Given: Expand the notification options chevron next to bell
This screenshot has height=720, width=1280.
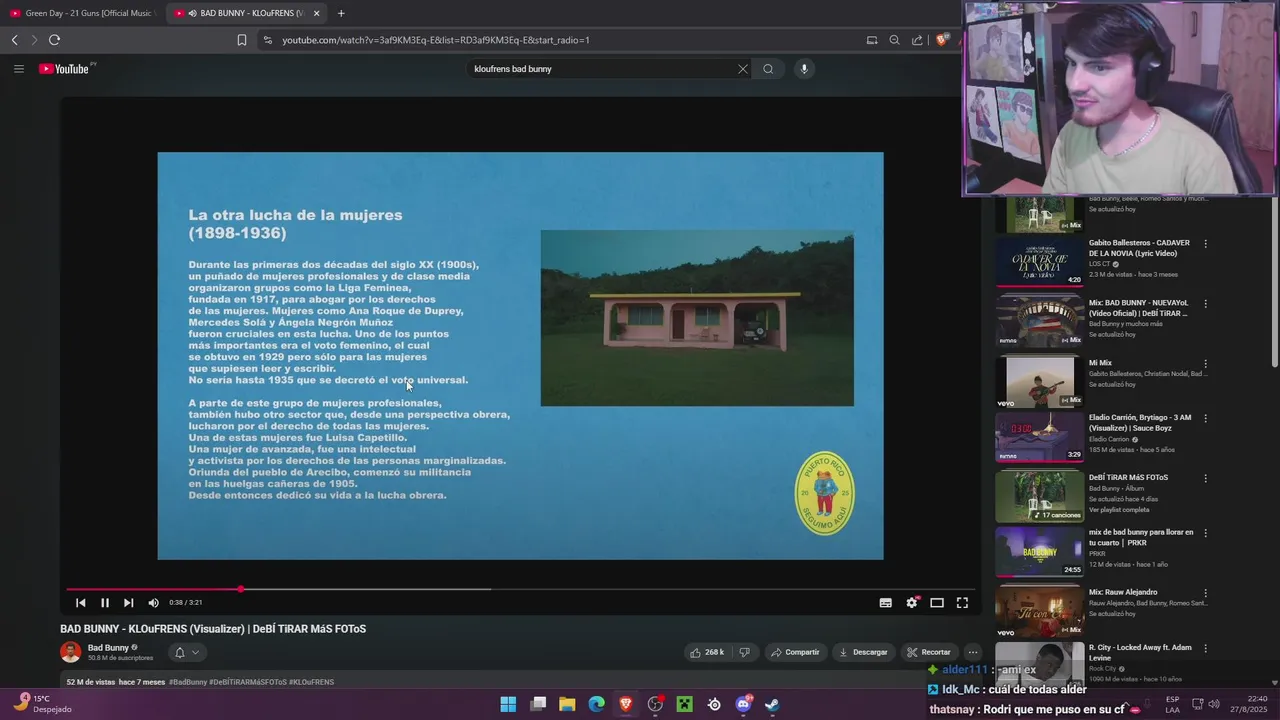Looking at the screenshot, I should (x=195, y=652).
